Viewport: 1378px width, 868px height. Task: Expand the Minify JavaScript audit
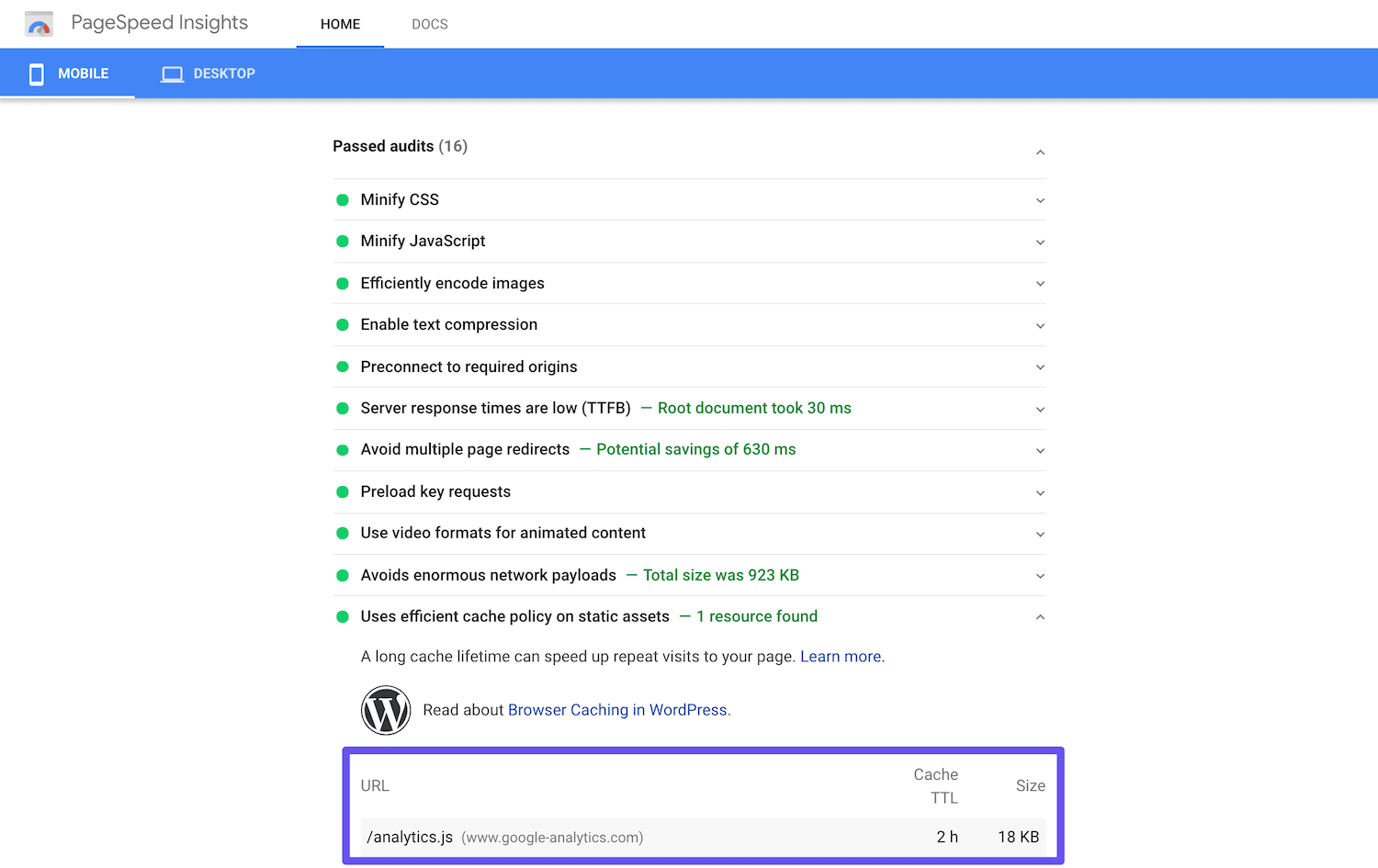click(x=1039, y=242)
